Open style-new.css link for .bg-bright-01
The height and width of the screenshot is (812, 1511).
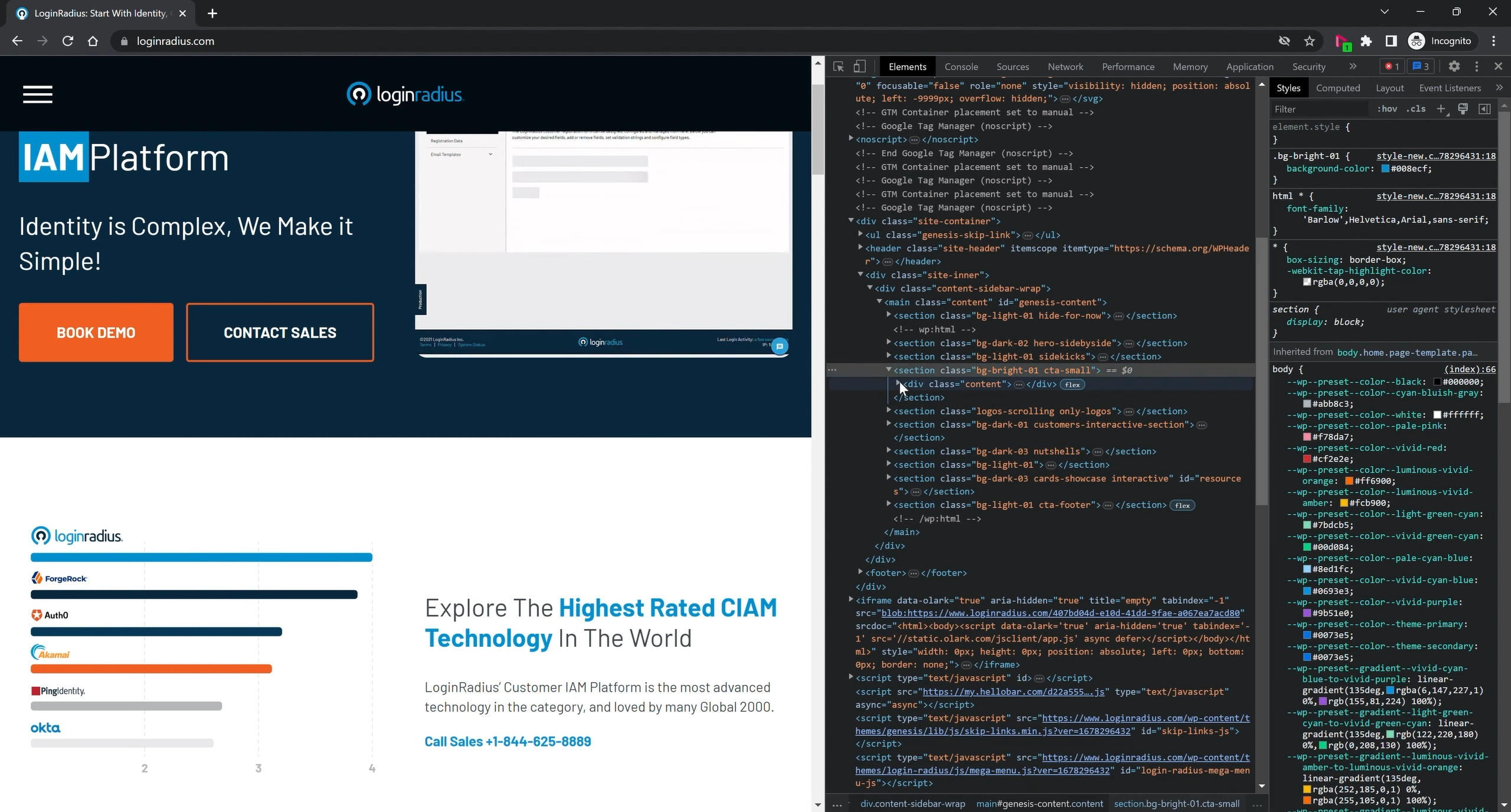1436,156
